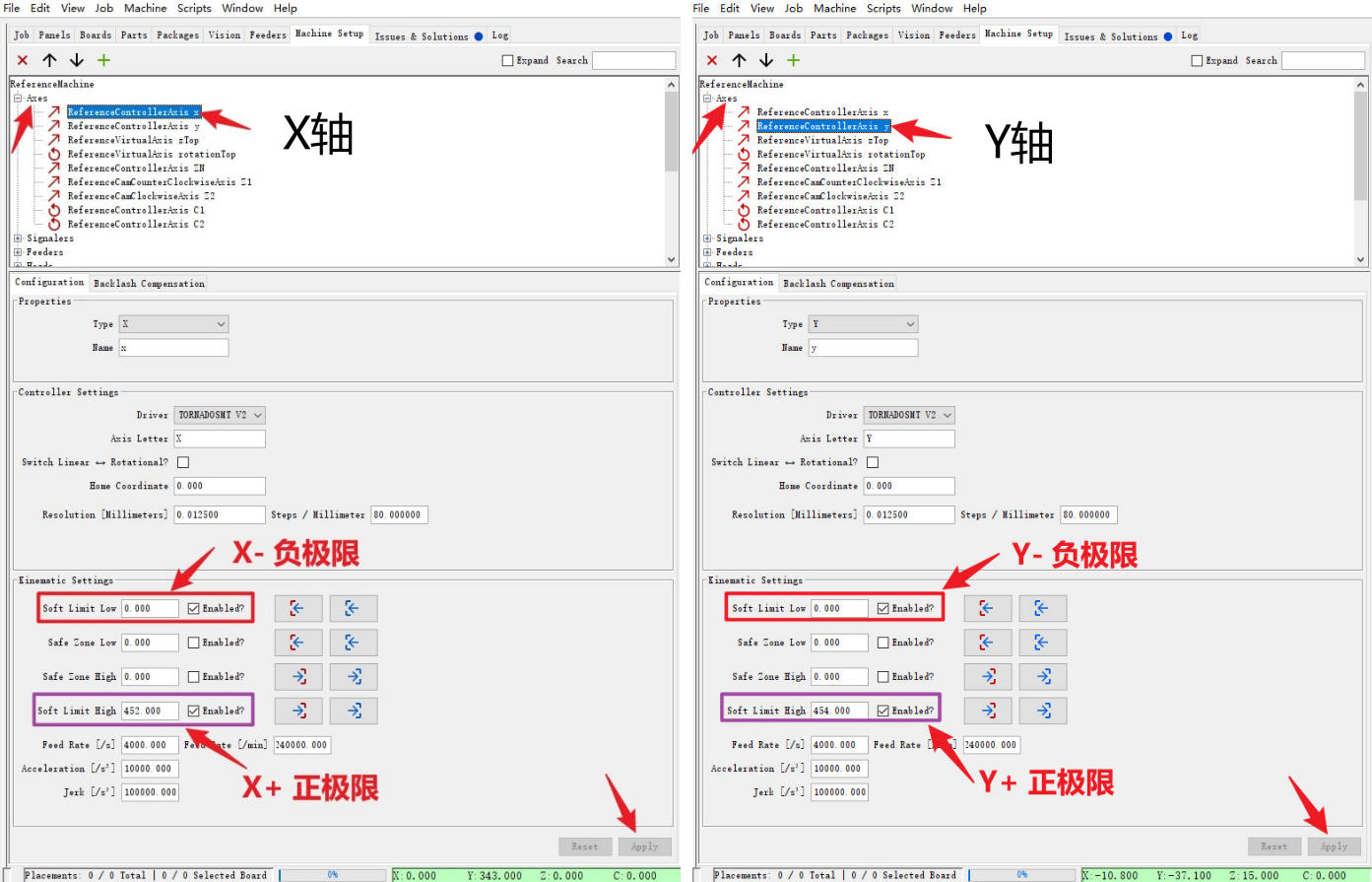Click progress bar in left window status bar

[x=333, y=875]
